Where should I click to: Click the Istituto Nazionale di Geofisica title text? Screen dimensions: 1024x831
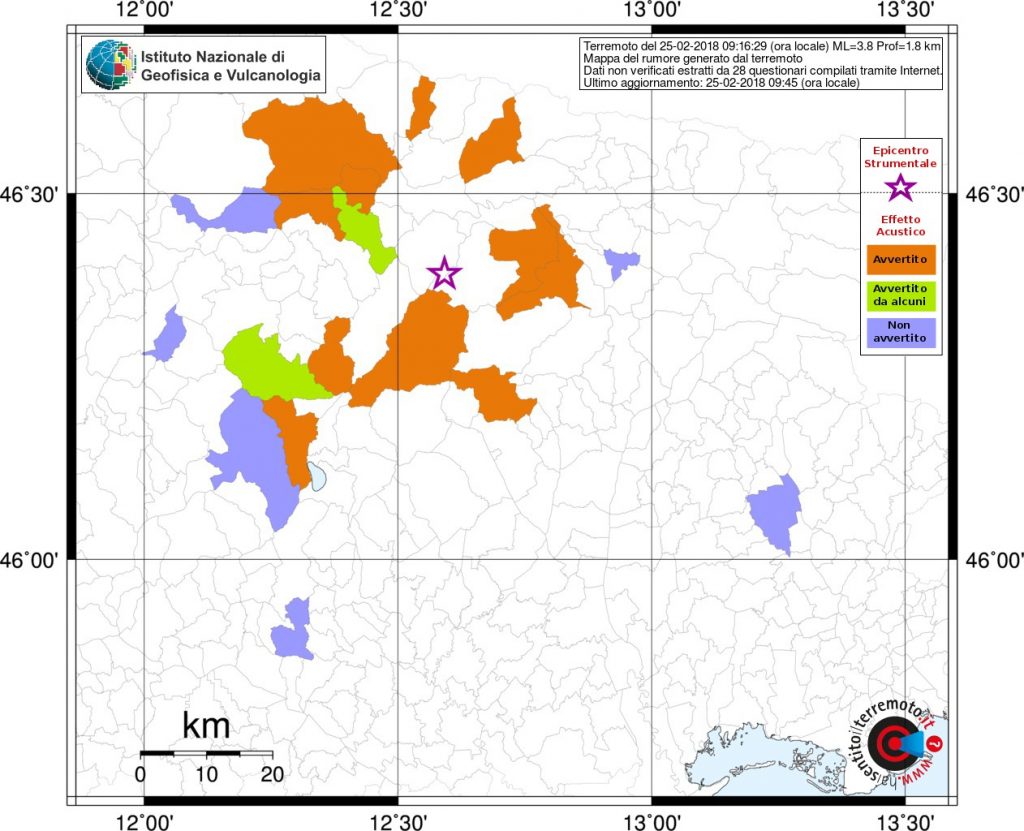click(x=231, y=65)
